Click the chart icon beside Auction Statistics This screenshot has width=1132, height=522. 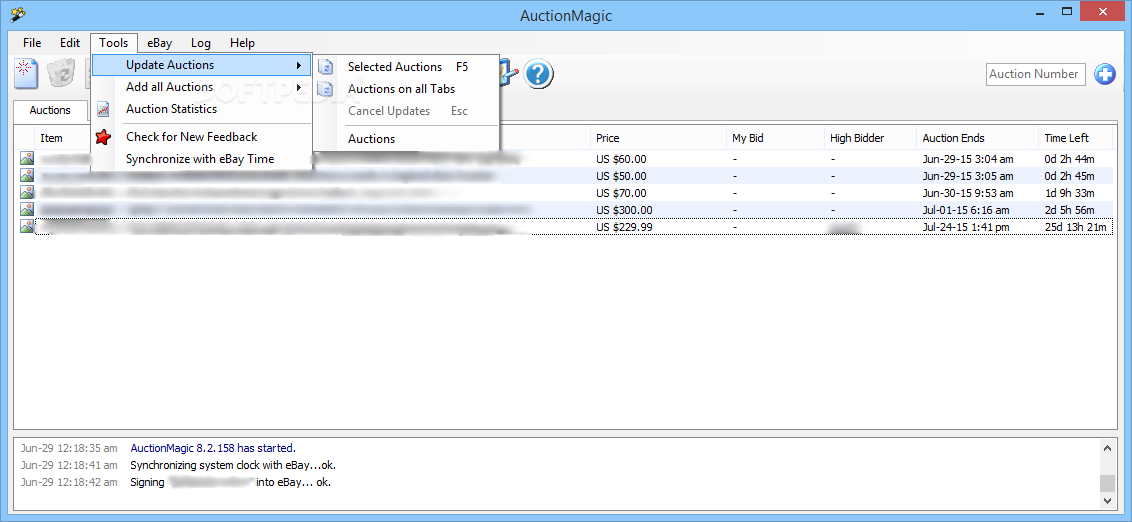coord(103,109)
